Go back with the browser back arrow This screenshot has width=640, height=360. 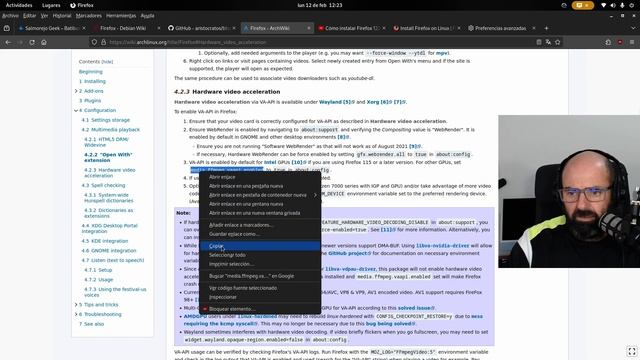coord(8,42)
